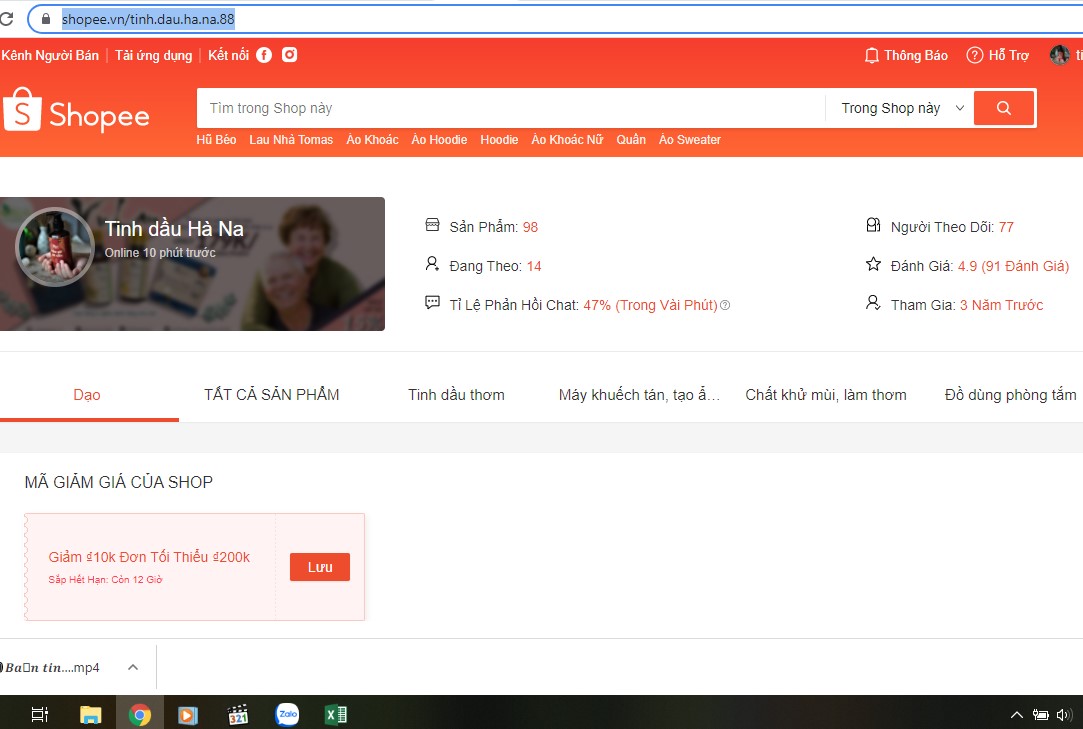Click the orange search magnifier button
The width and height of the screenshot is (1083, 729).
click(1004, 108)
